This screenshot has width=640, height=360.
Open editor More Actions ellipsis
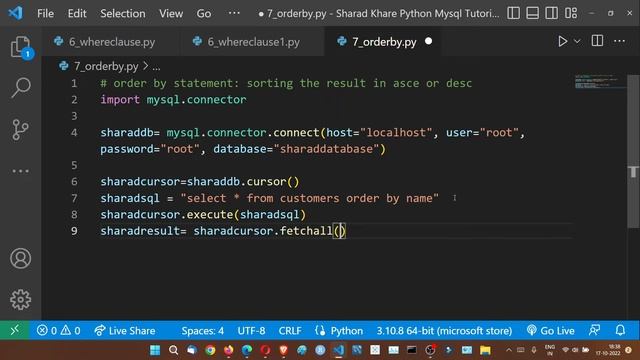click(619, 41)
